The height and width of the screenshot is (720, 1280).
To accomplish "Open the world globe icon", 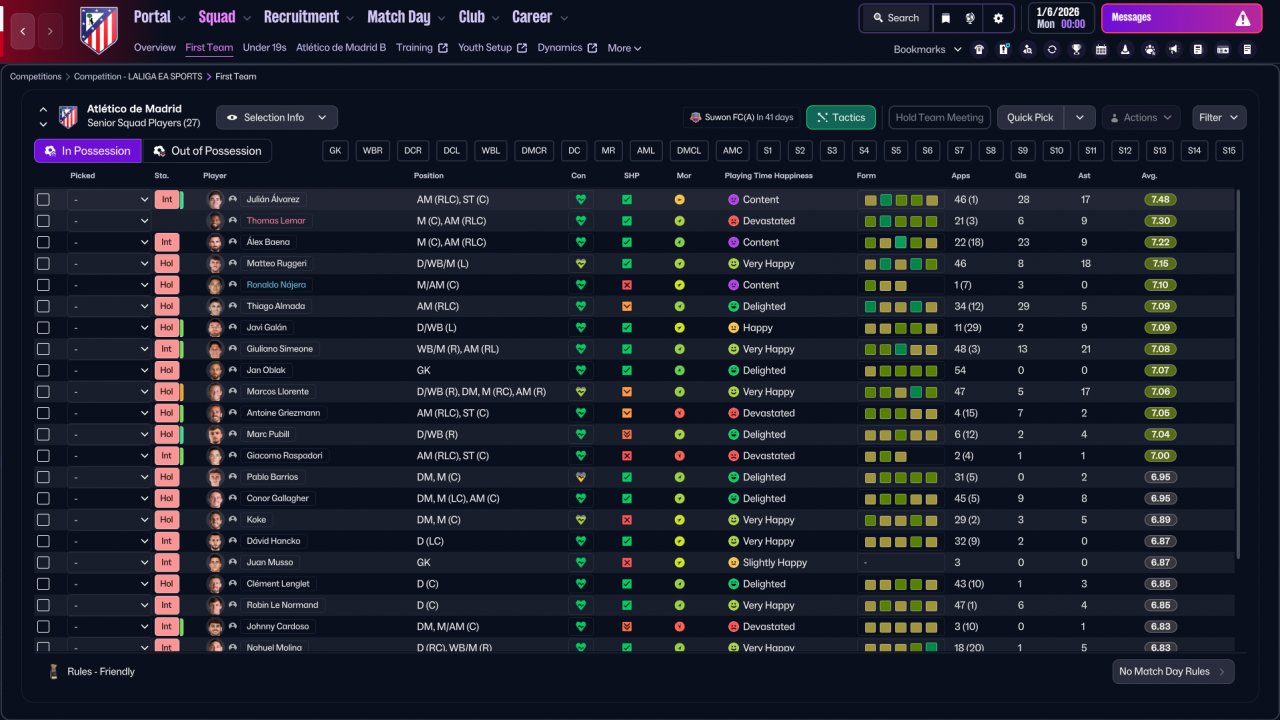I will 970,18.
